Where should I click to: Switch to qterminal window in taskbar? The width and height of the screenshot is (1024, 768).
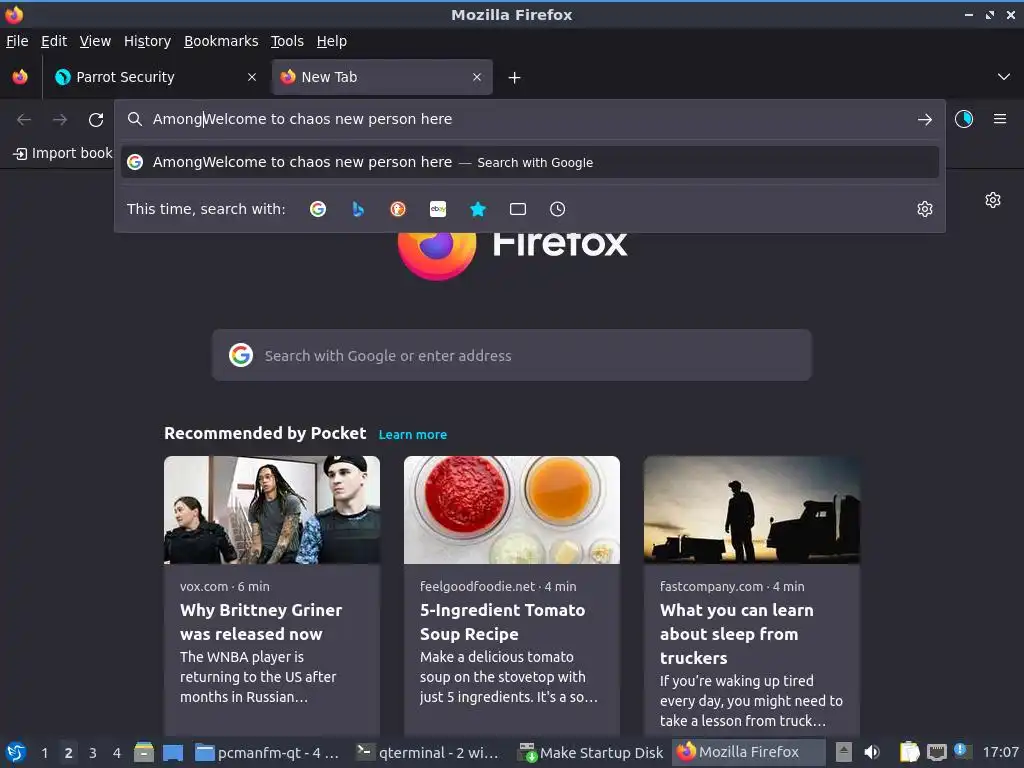click(x=428, y=752)
